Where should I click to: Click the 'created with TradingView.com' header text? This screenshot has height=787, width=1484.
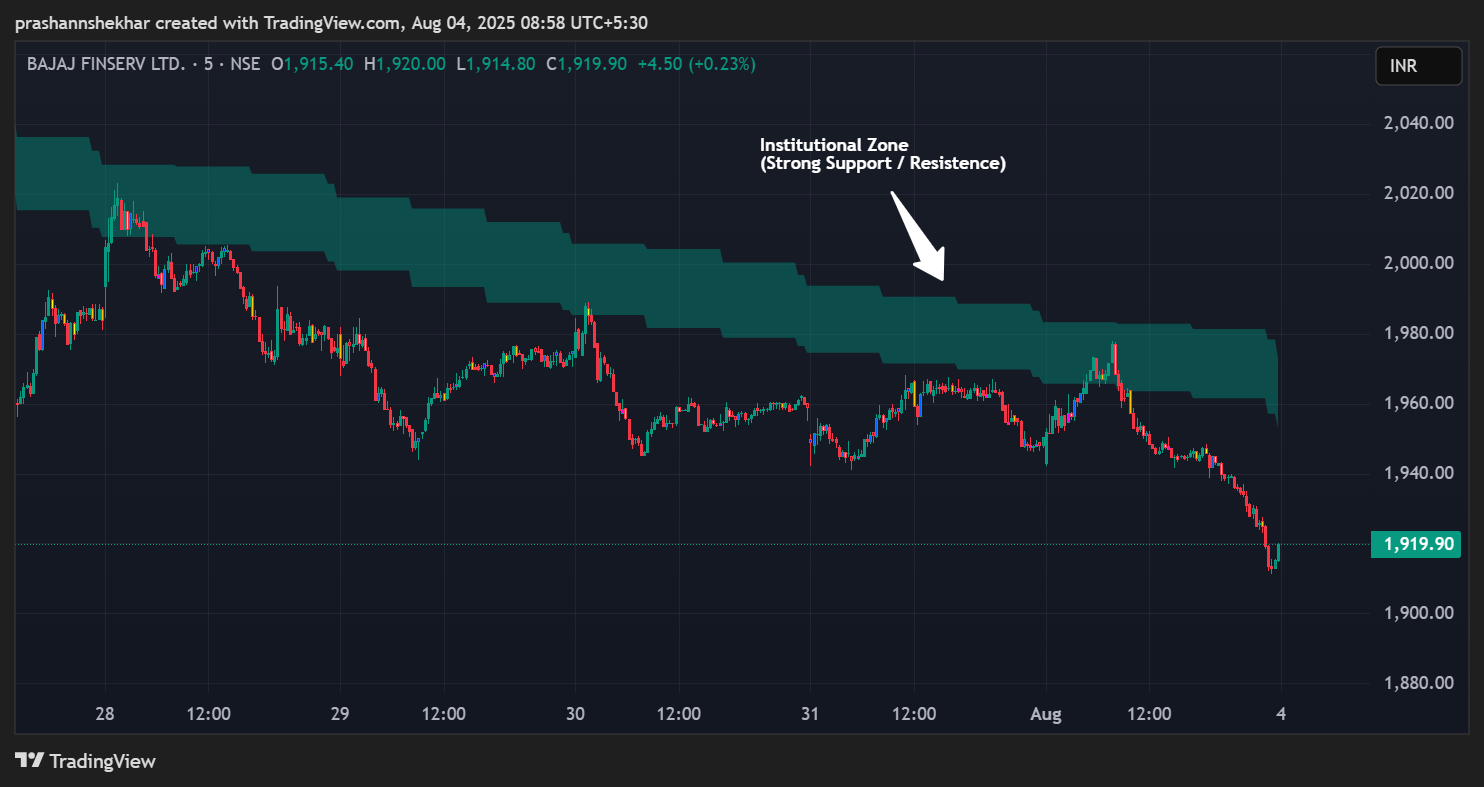point(265,22)
